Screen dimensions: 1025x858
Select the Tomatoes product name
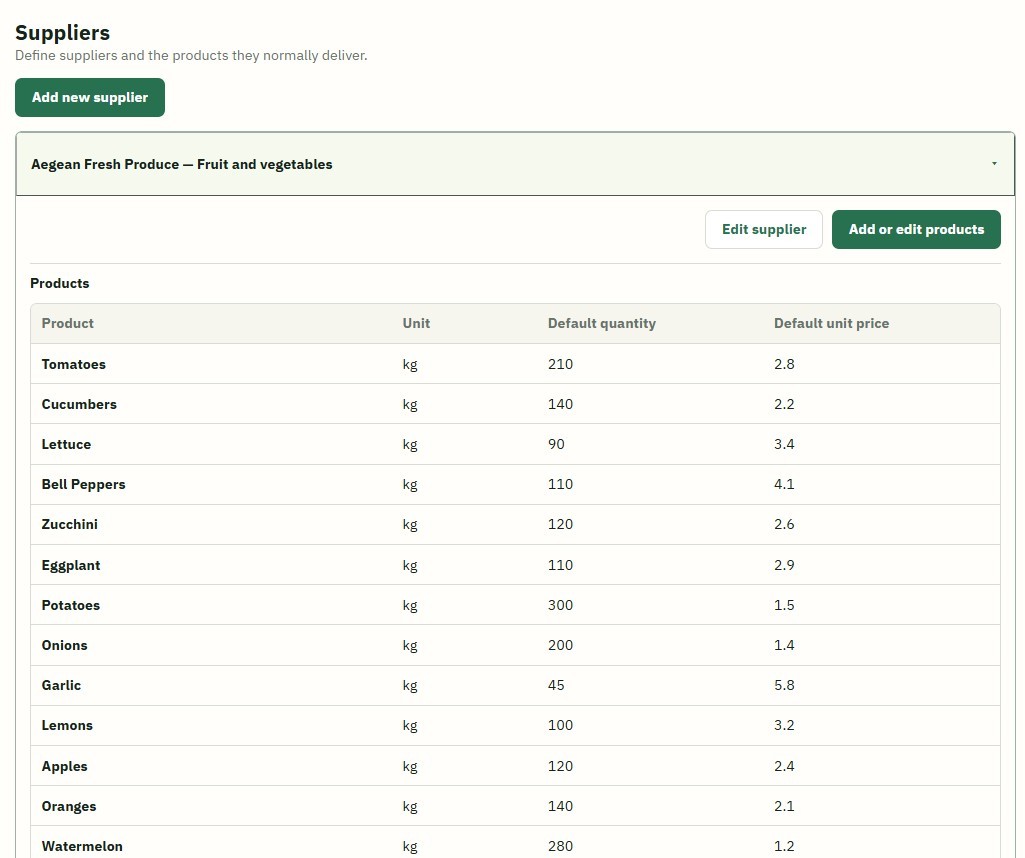tap(73, 364)
